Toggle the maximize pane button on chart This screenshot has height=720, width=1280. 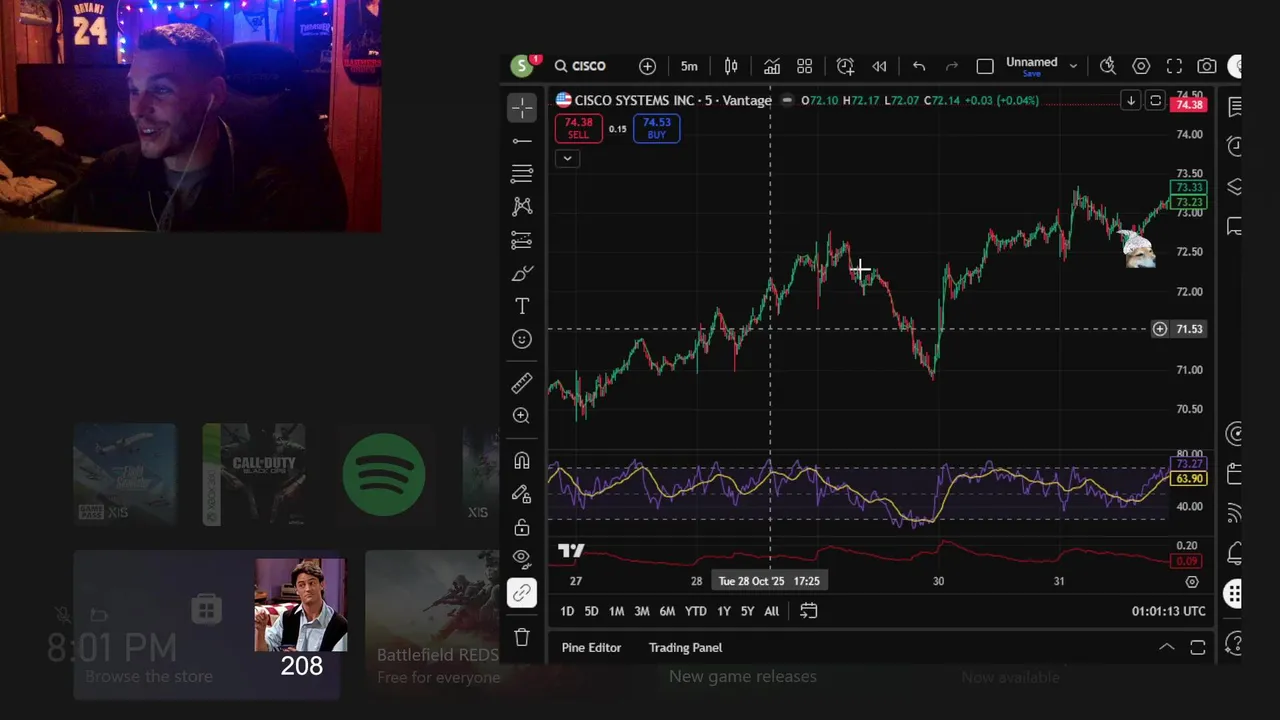coord(1155,100)
